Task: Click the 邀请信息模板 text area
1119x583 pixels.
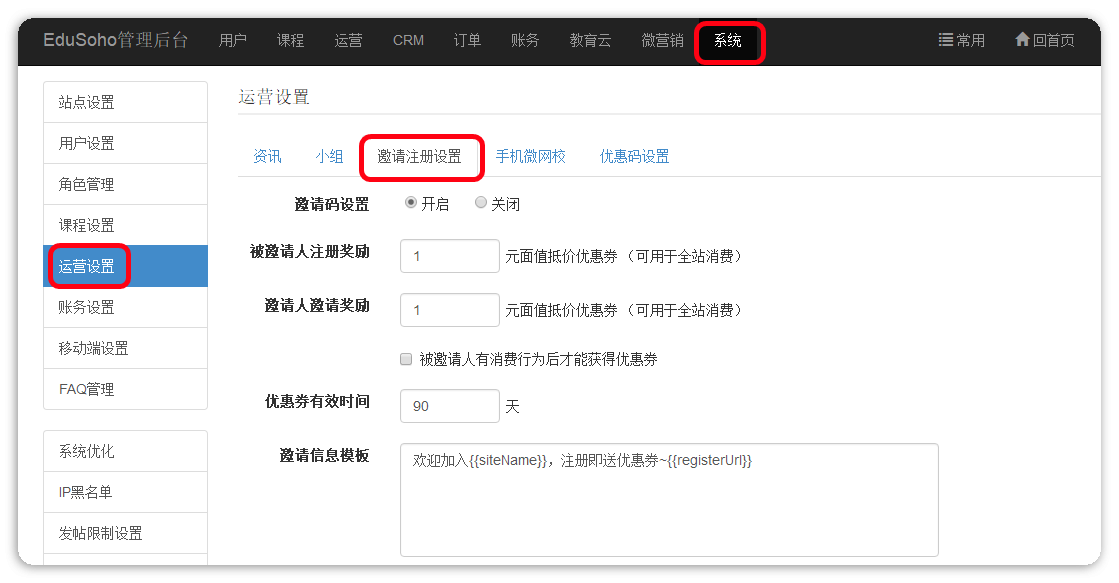Action: tap(668, 500)
